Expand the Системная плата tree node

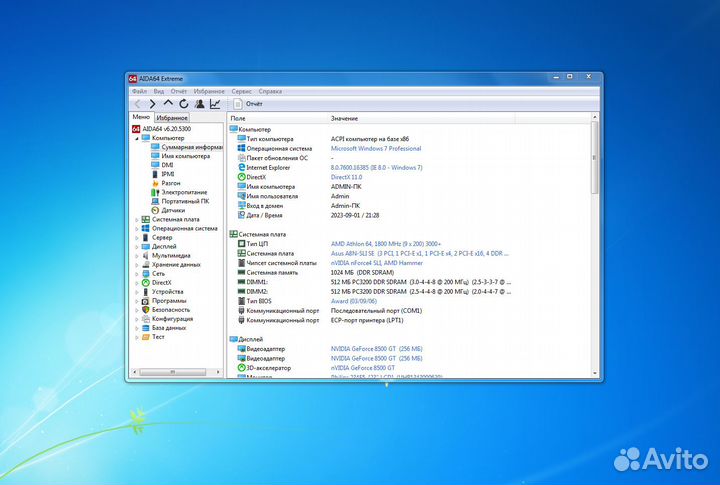(x=136, y=219)
